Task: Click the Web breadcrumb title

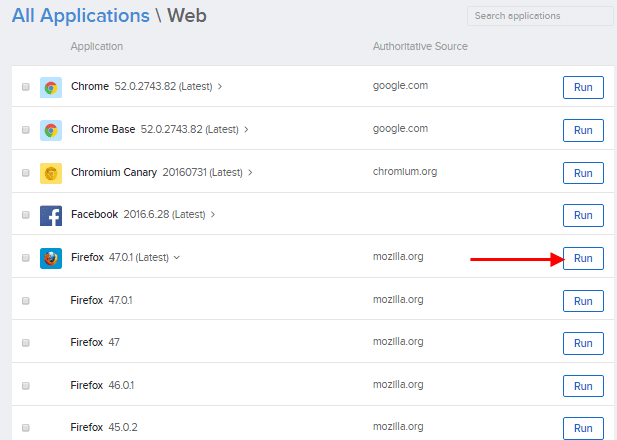Action: coord(187,16)
